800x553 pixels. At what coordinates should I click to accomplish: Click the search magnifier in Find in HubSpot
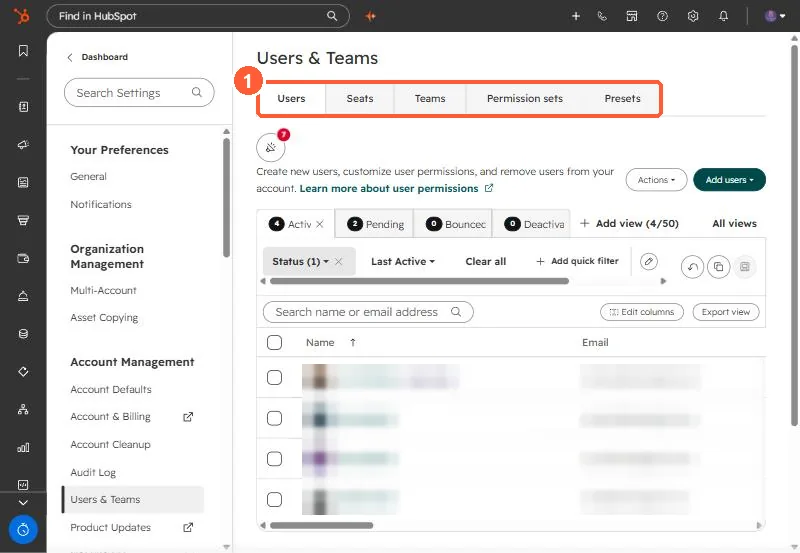pos(332,16)
